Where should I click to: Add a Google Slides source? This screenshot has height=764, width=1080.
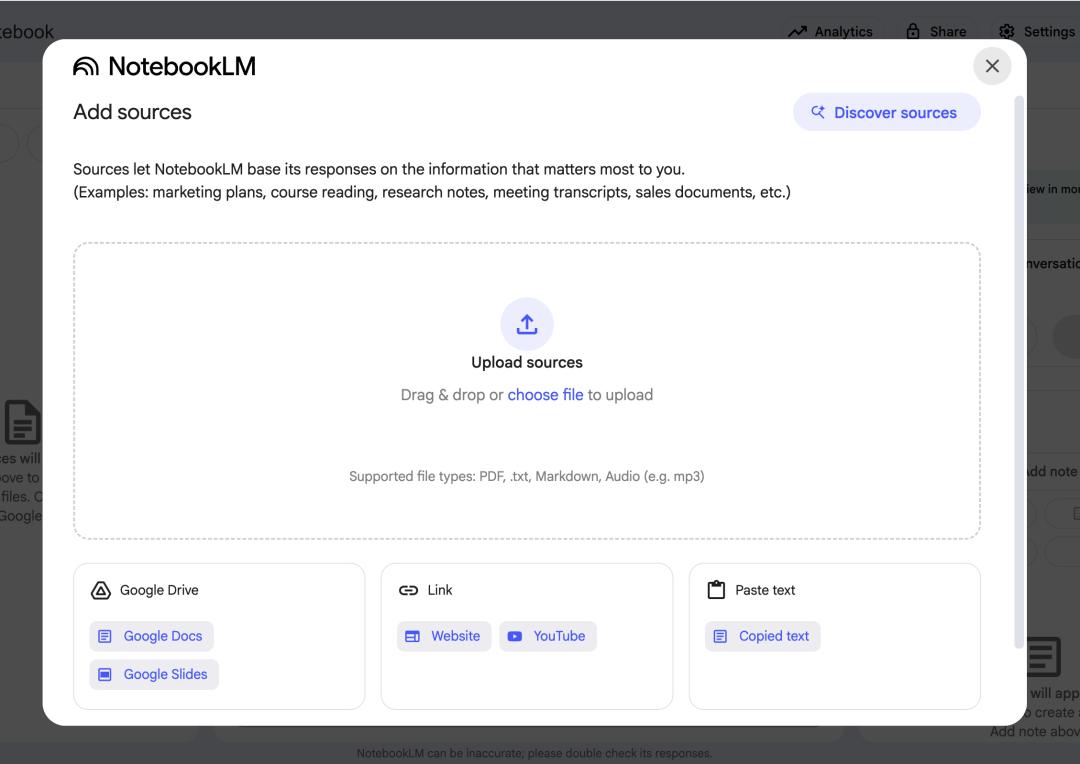[x=154, y=674]
